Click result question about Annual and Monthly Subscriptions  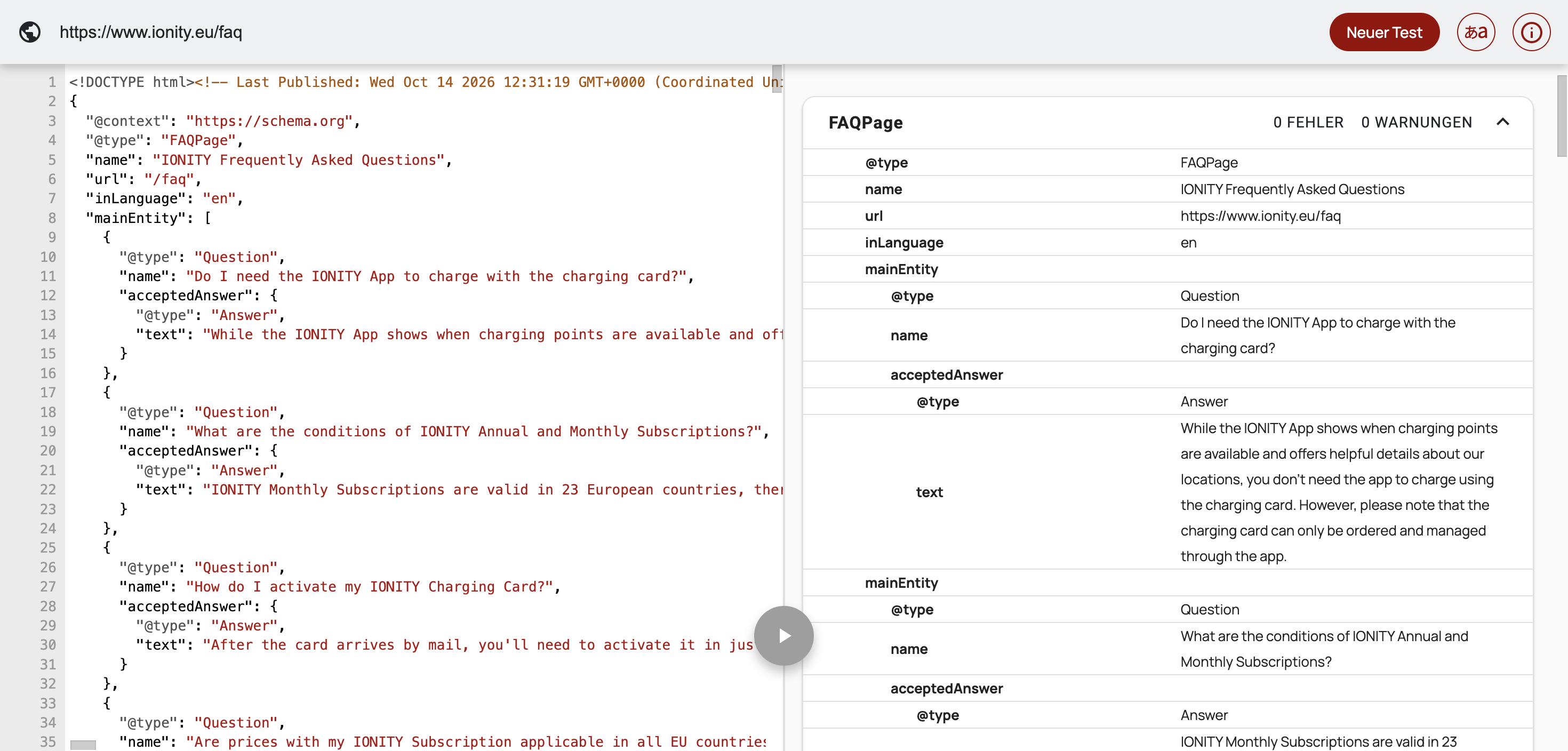click(1323, 649)
